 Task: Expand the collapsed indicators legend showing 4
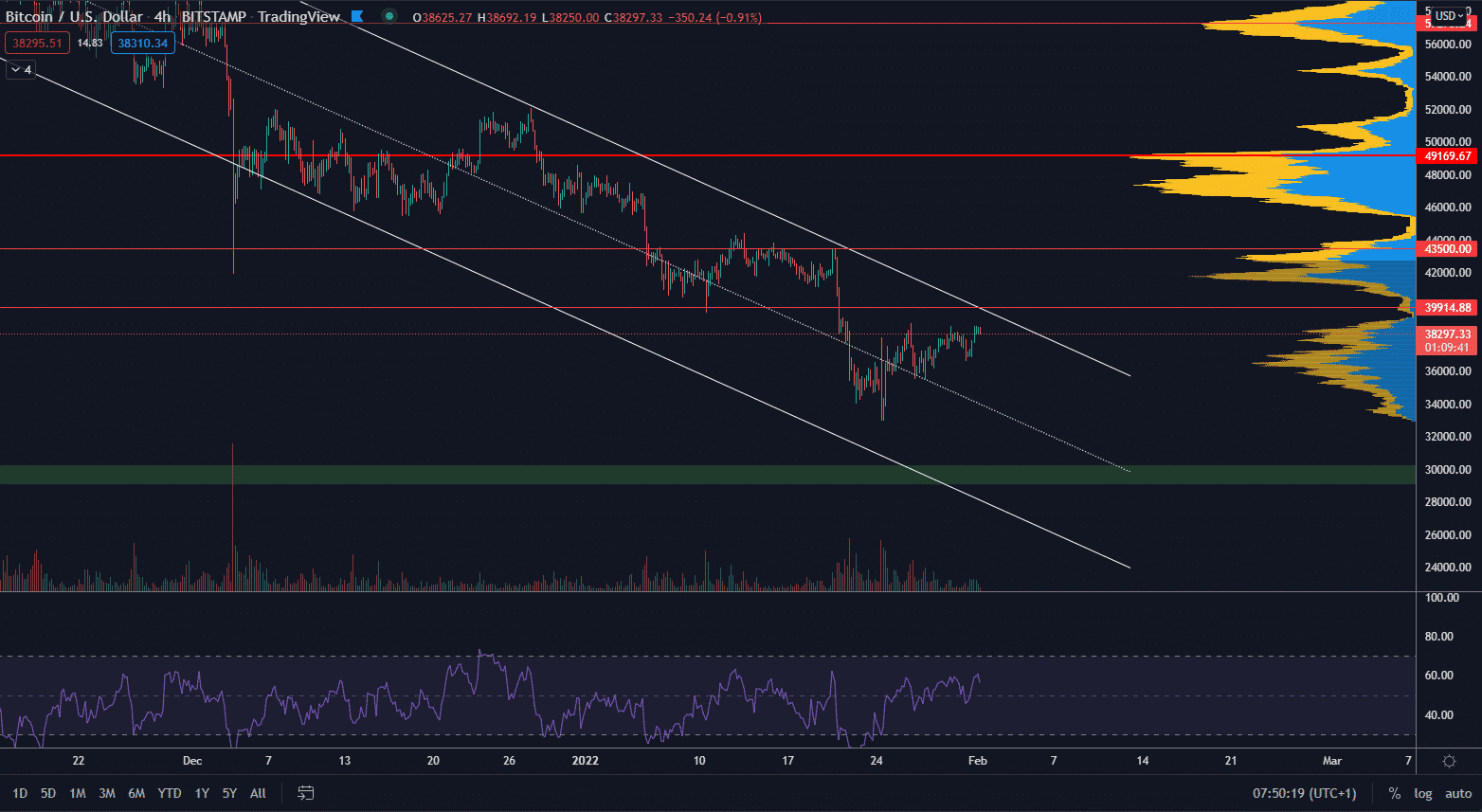[21, 69]
